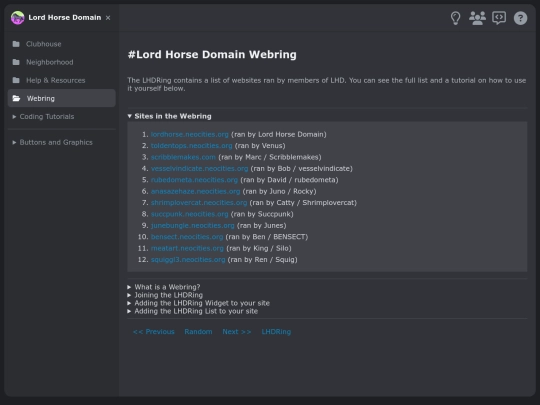Expand Coding Tutorials in the sidebar
The image size is (540, 405).
pyautogui.click(x=43, y=117)
